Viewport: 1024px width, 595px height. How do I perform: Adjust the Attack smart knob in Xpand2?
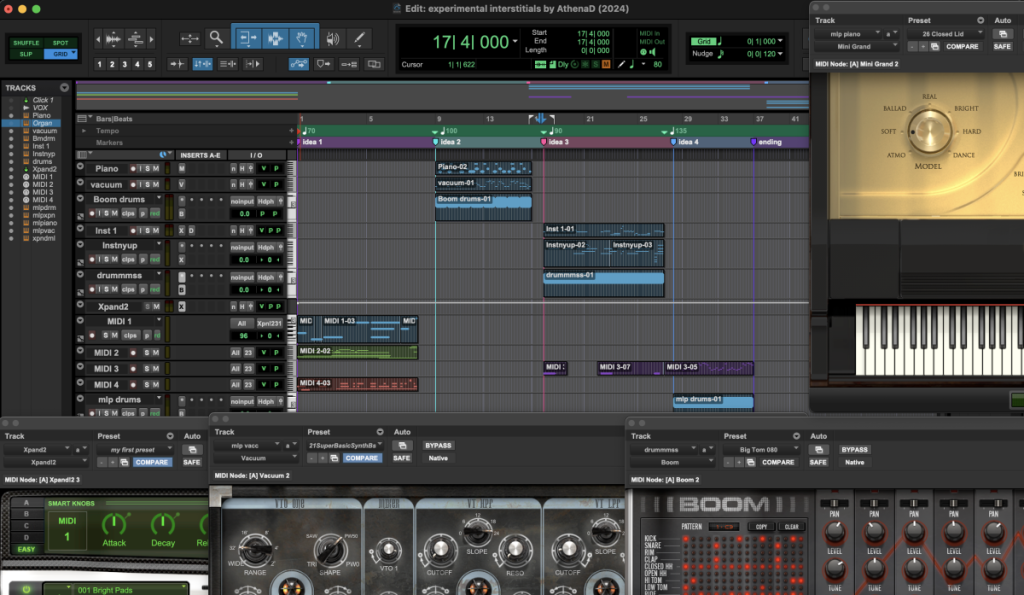[x=115, y=524]
